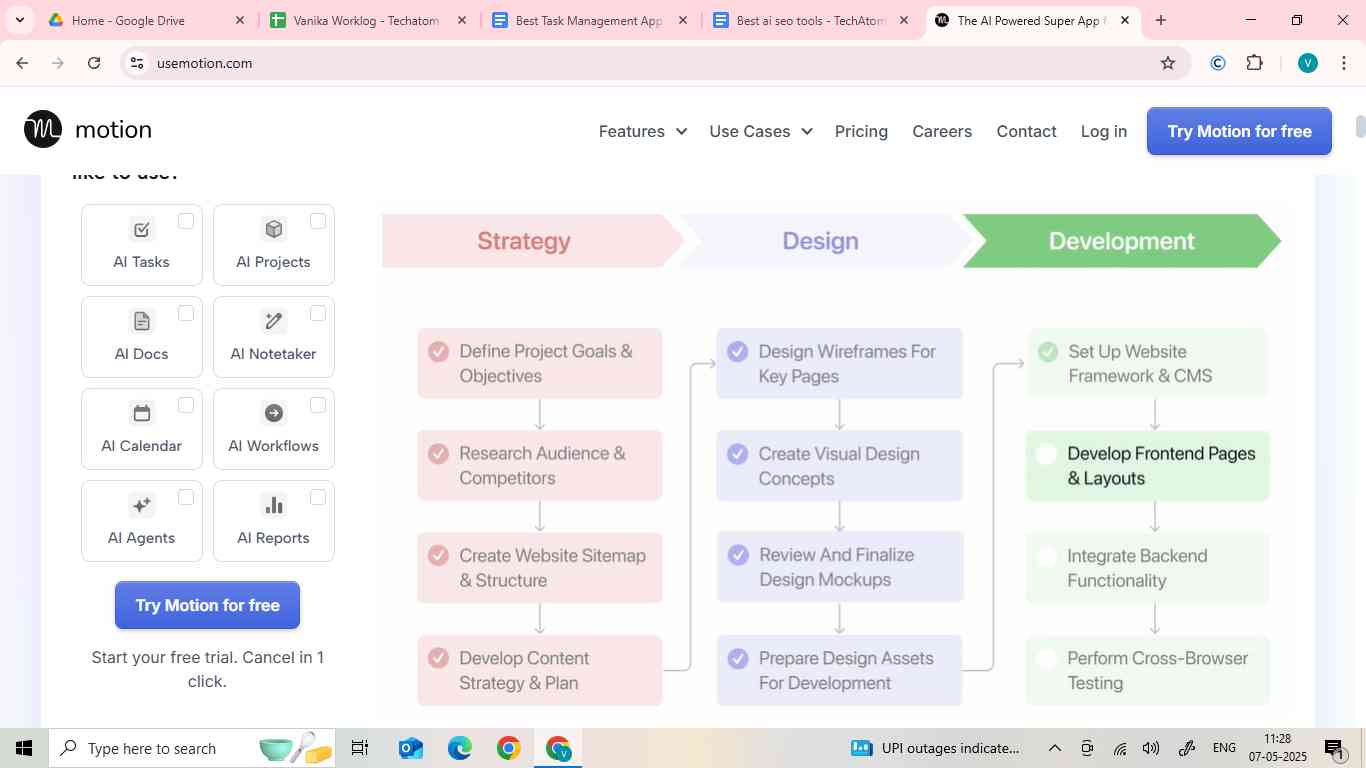Select the AI Projects cube icon

click(273, 229)
